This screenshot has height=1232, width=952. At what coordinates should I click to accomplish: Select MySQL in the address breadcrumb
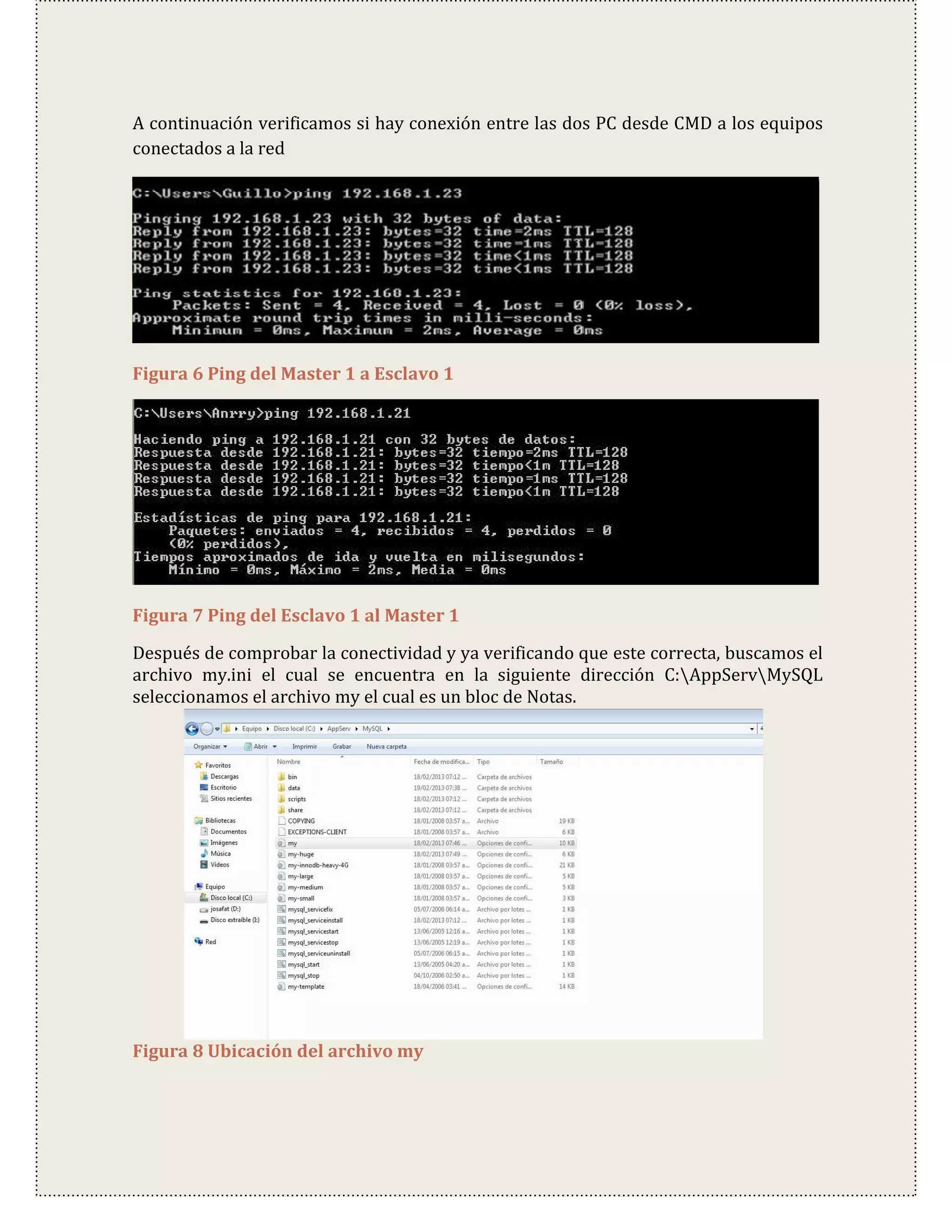pos(372,729)
